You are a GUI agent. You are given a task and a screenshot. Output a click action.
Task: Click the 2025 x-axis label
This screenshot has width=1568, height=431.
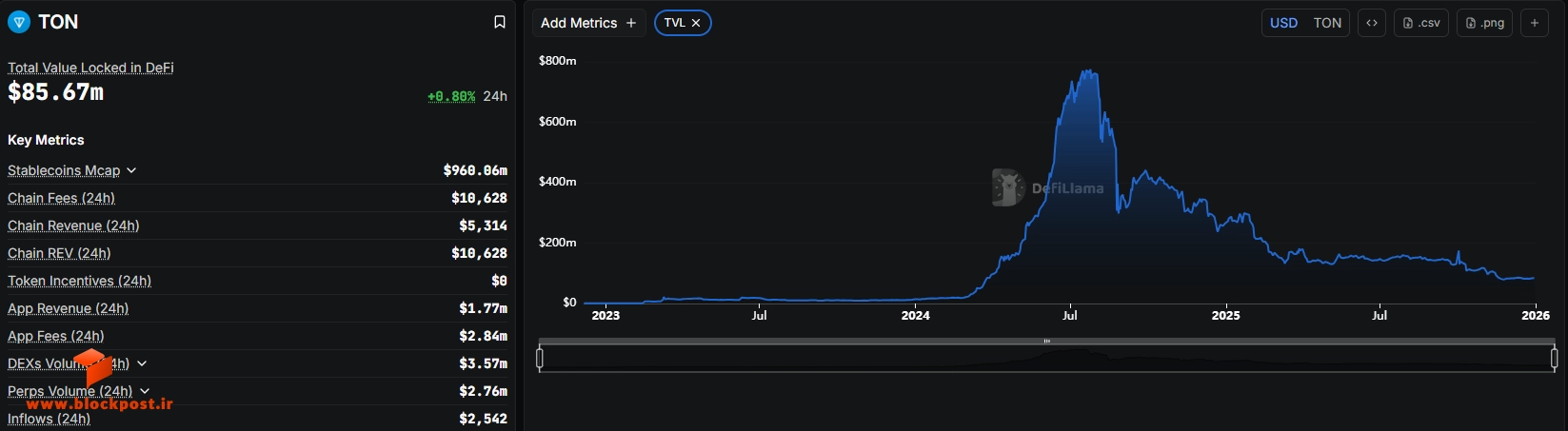[1225, 315]
